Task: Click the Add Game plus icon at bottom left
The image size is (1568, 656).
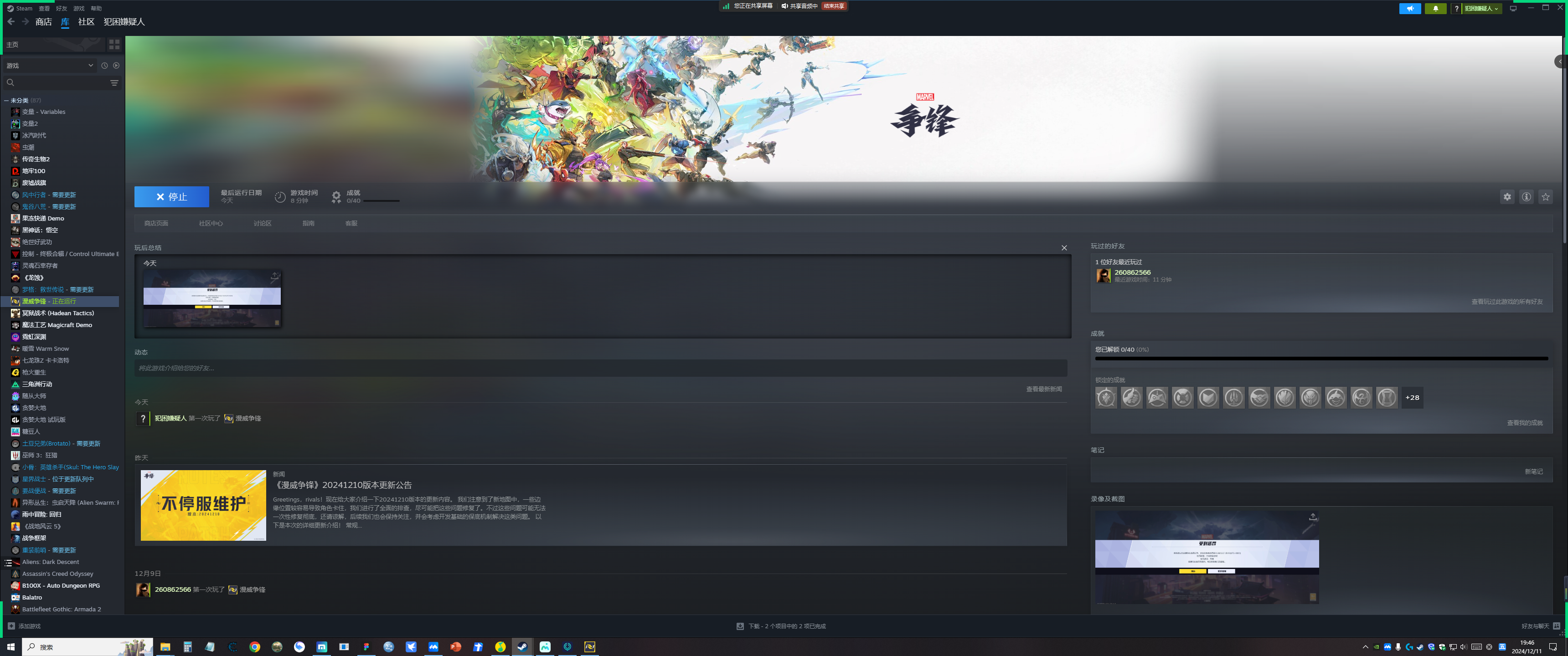Action: [x=11, y=625]
